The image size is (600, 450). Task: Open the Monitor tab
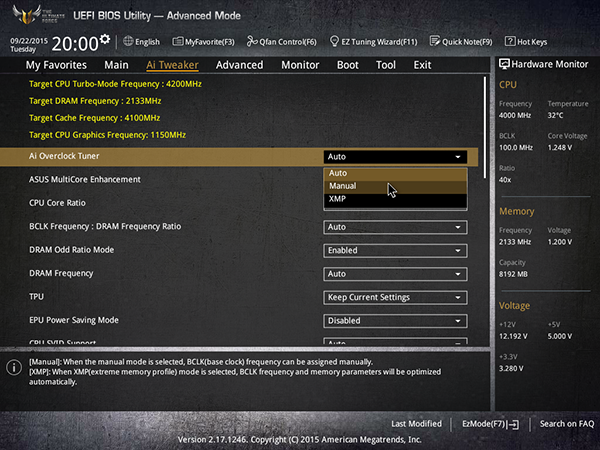(x=300, y=65)
